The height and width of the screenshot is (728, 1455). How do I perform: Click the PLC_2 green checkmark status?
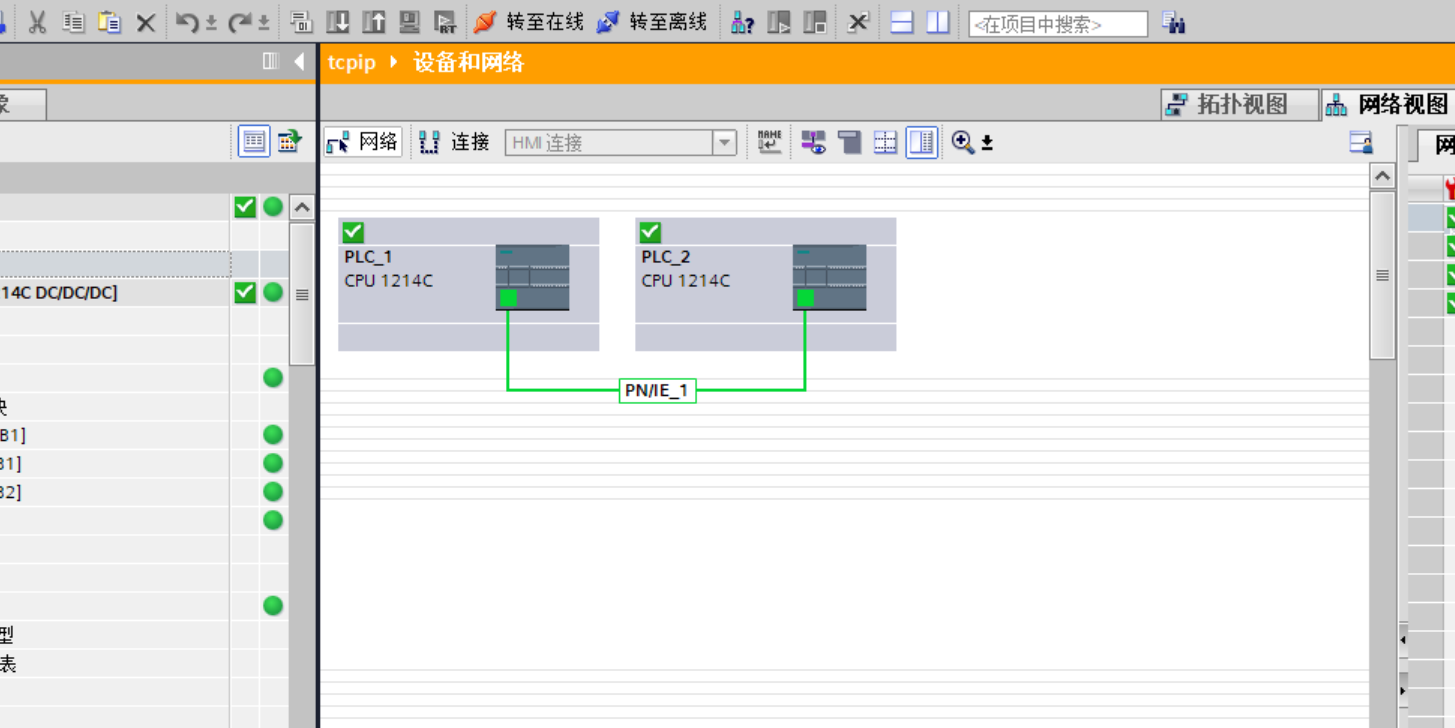pos(650,232)
